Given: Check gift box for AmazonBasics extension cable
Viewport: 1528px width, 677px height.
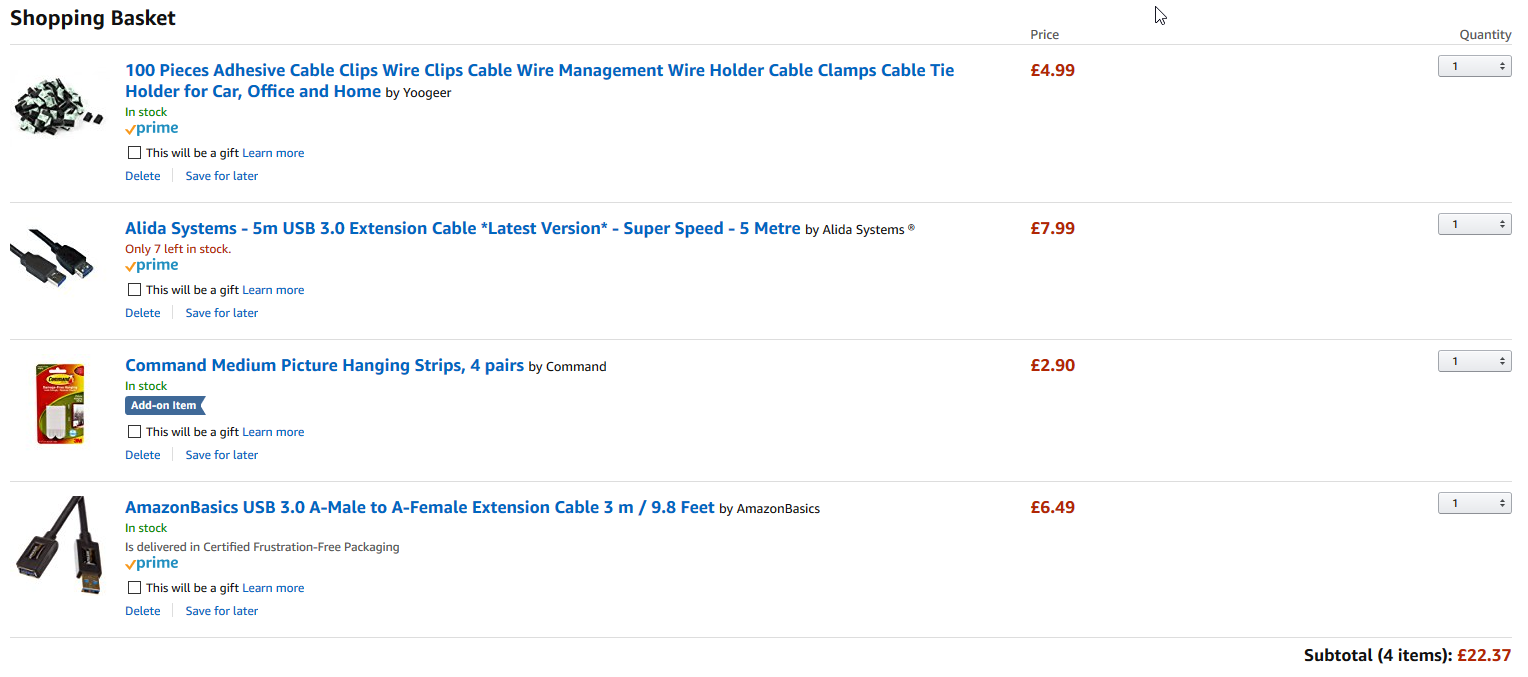Looking at the screenshot, I should click(x=134, y=588).
